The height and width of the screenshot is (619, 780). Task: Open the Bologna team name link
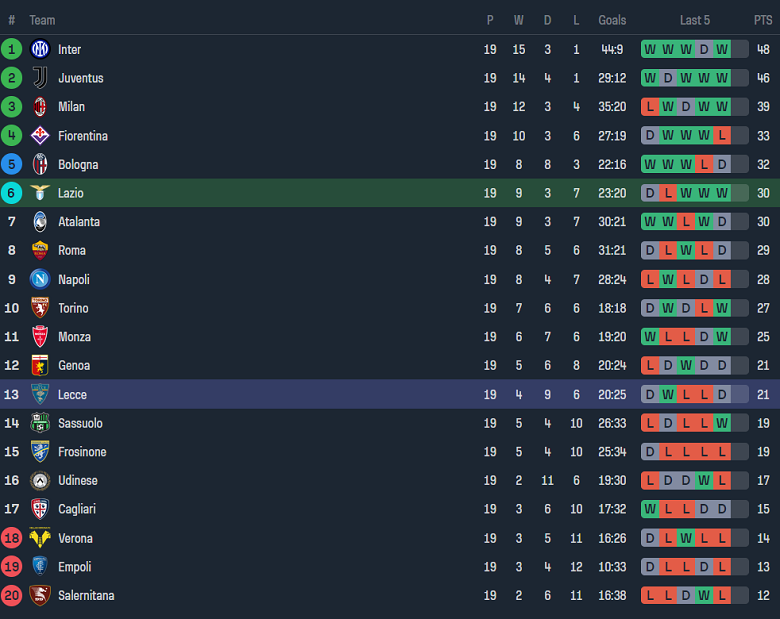pyautogui.click(x=78, y=165)
